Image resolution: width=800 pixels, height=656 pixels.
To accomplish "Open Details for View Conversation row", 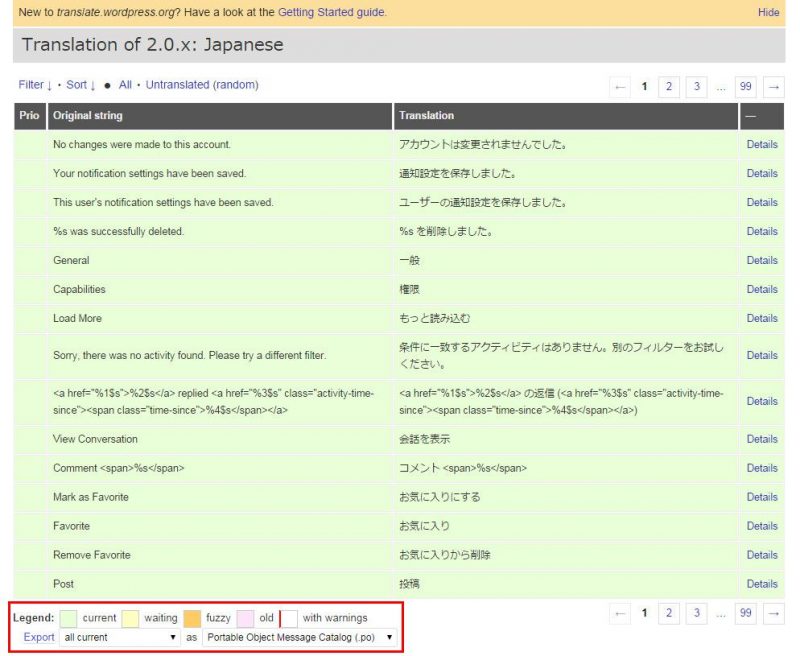I will pos(762,439).
